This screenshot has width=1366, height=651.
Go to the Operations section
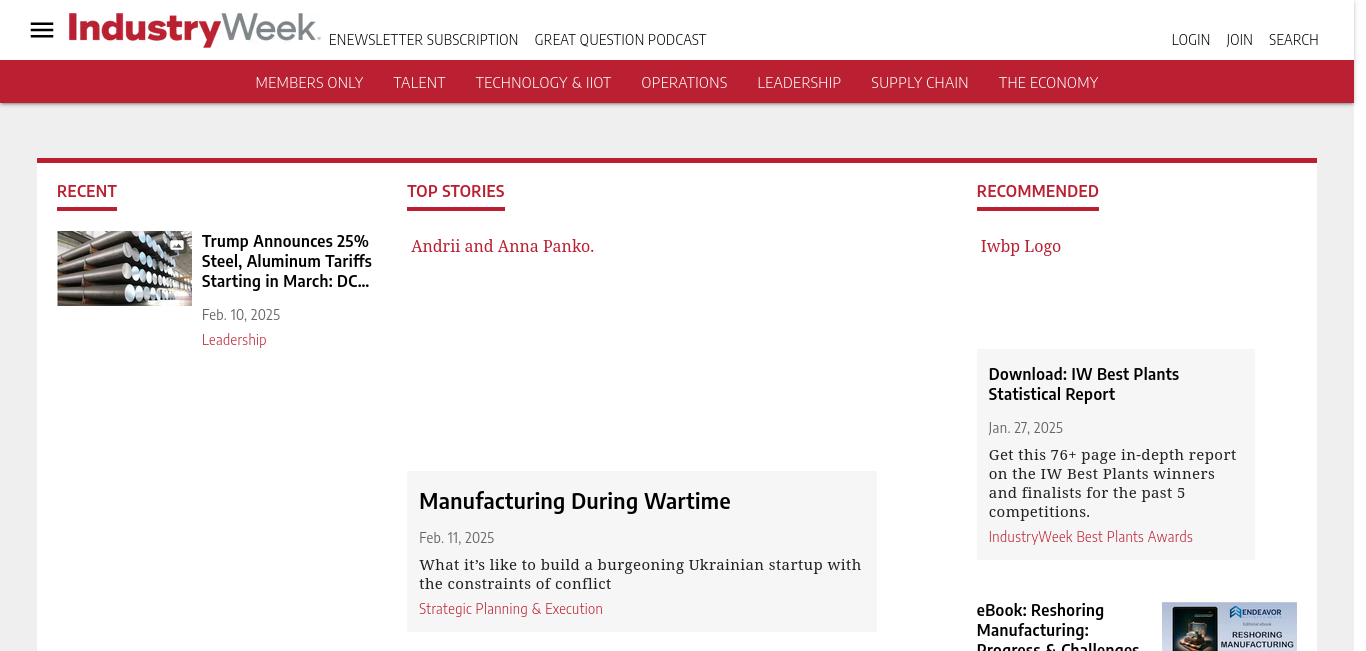(684, 83)
